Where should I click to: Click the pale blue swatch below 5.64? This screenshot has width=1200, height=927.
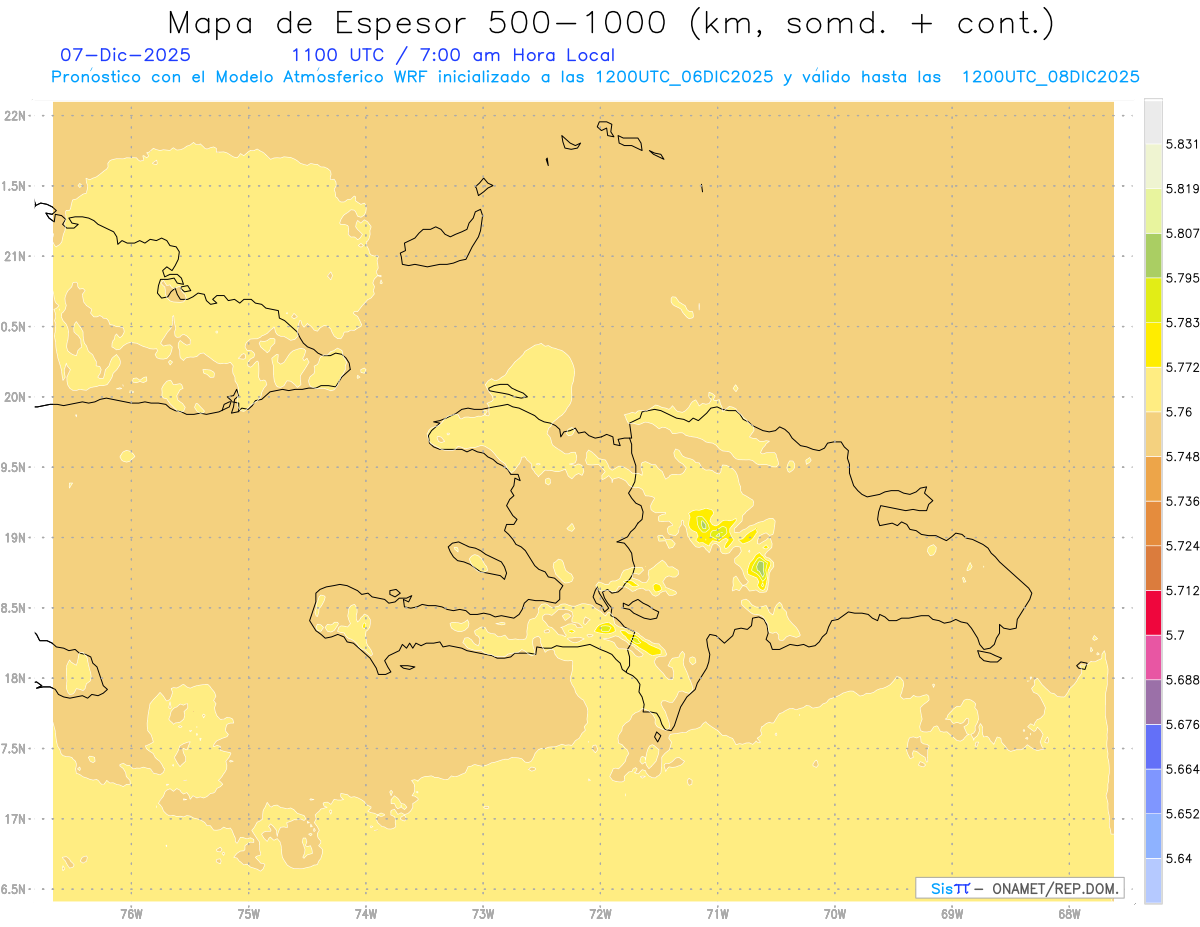(x=1153, y=880)
